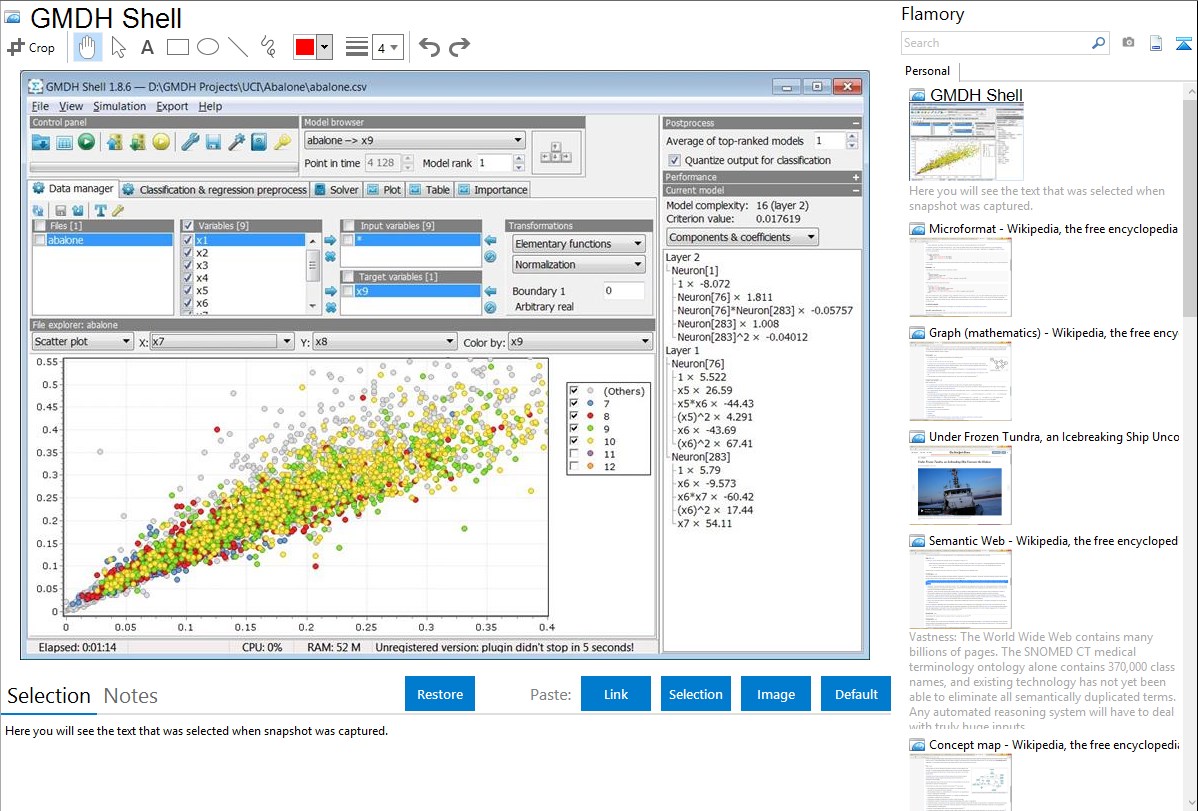Select the rectangle drawing tool
1198x811 pixels.
pyautogui.click(x=177, y=47)
